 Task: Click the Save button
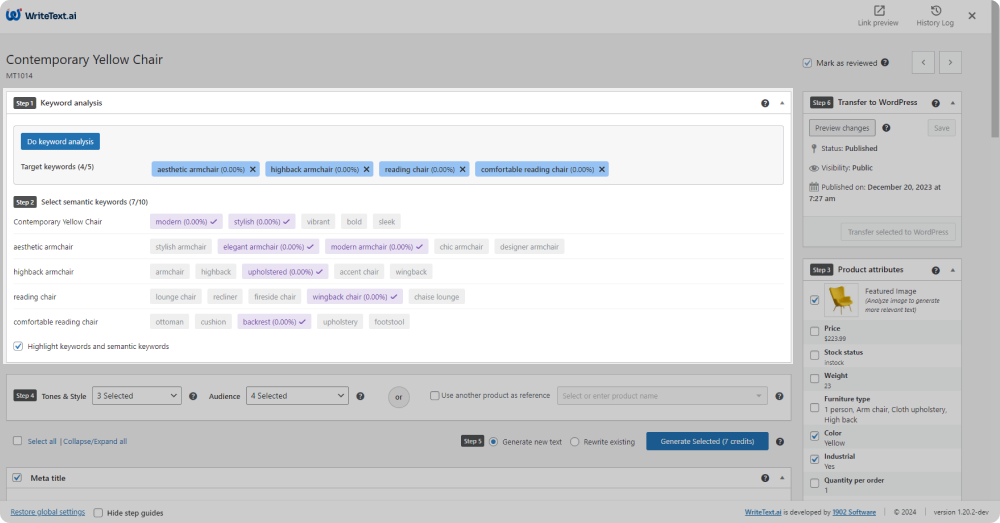click(x=941, y=128)
